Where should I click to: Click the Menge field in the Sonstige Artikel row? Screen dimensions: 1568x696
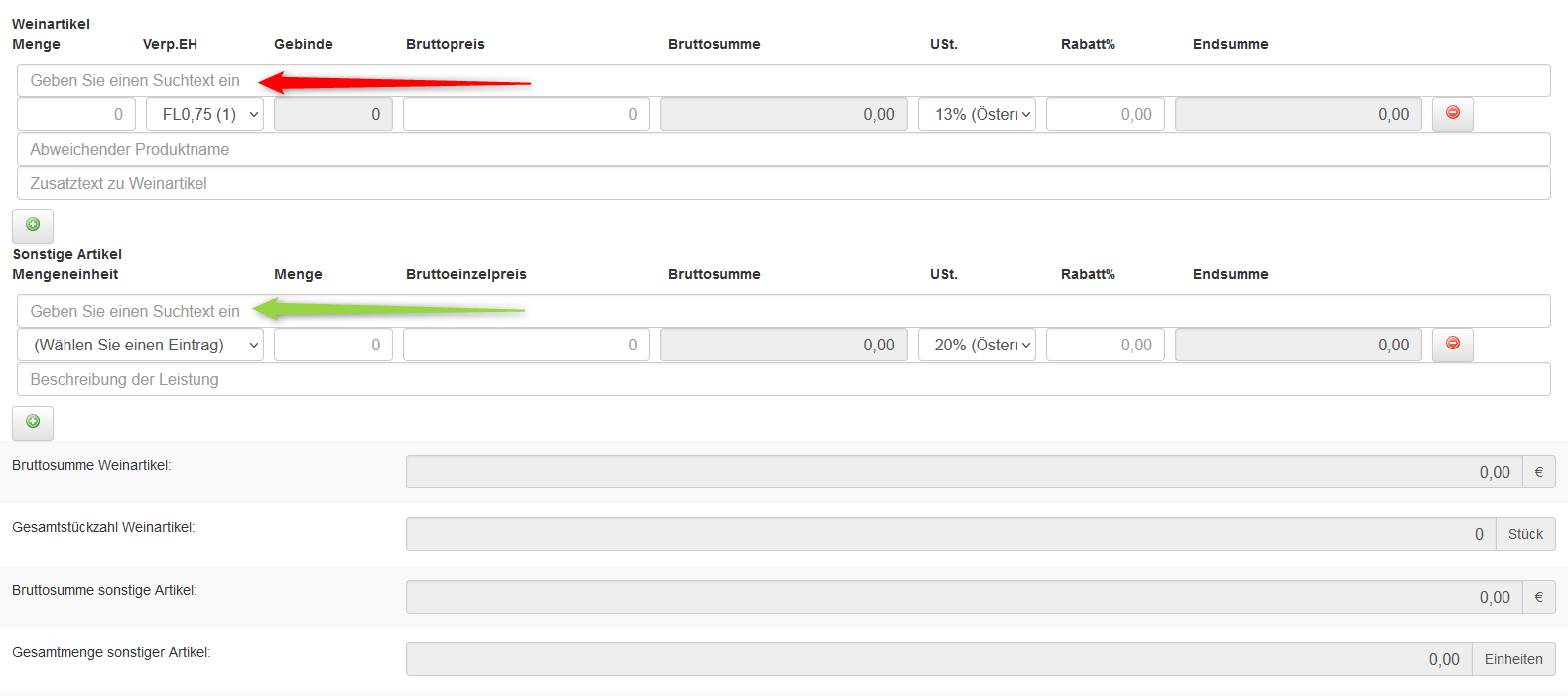332,345
